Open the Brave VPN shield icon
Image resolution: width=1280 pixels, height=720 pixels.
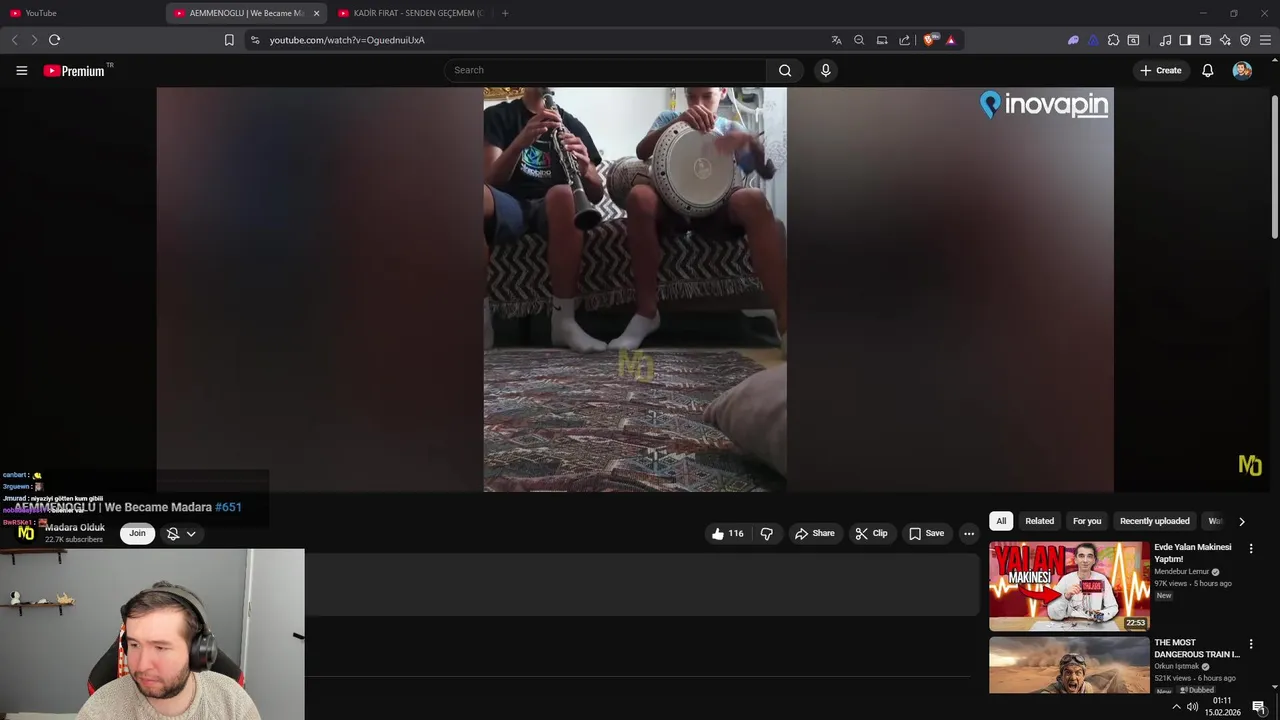tap(1245, 40)
